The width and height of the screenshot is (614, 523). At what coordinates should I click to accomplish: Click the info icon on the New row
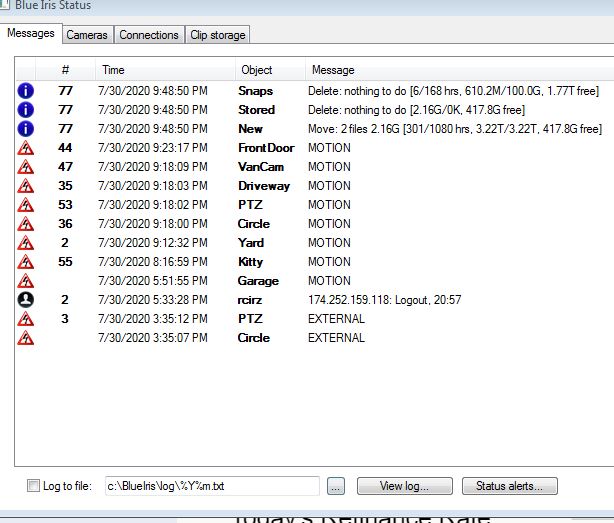[x=25, y=129]
